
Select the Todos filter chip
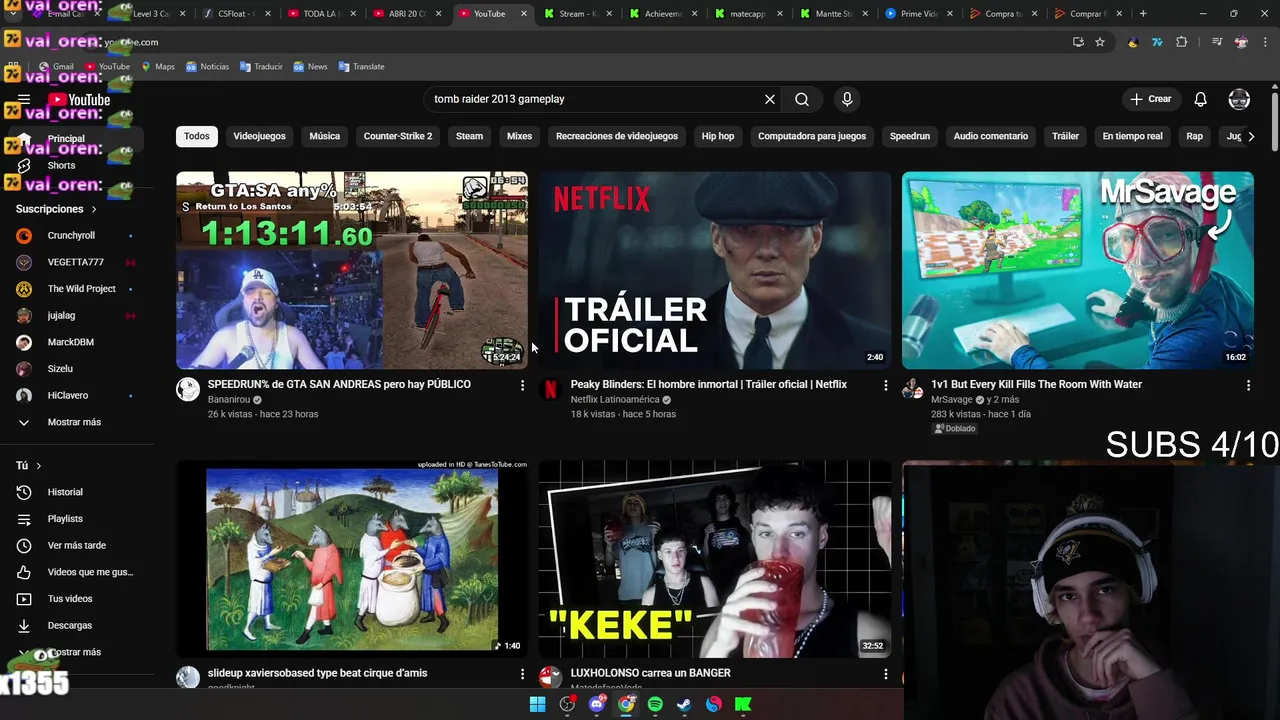(197, 136)
